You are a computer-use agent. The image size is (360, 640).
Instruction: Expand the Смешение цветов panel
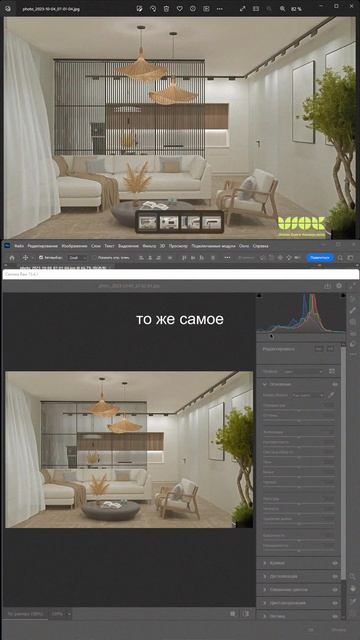(265, 590)
